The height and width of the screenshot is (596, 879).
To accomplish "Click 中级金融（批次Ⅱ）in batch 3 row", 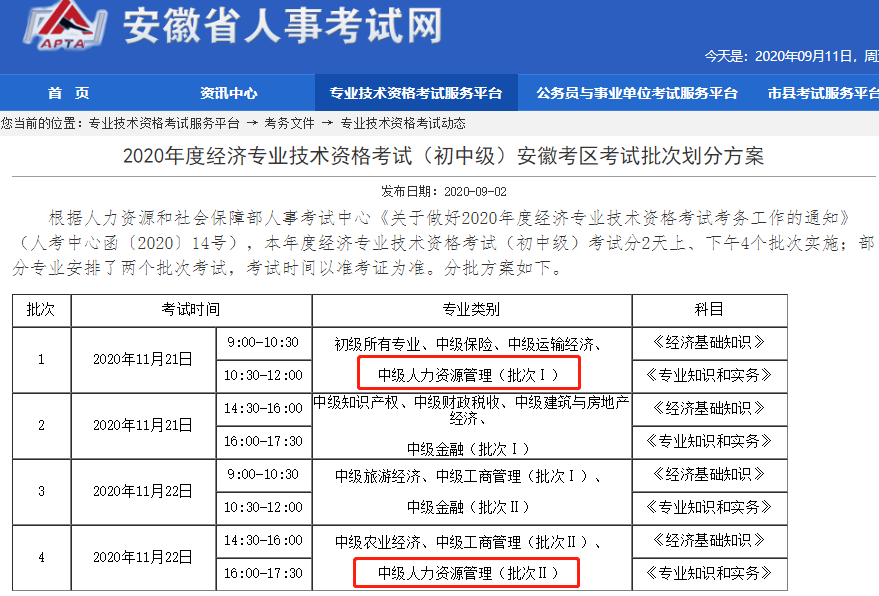I will point(469,507).
